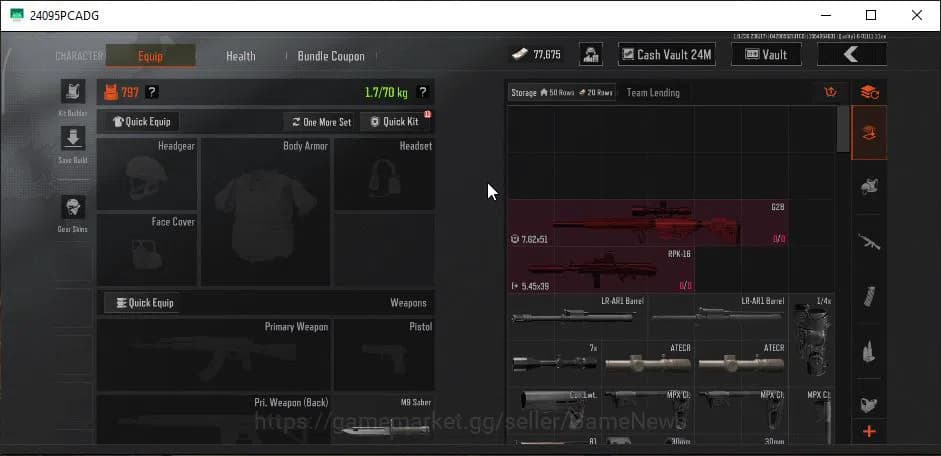Select the second LR-AR1 Barrel item
The image size is (941, 456).
[718, 316]
